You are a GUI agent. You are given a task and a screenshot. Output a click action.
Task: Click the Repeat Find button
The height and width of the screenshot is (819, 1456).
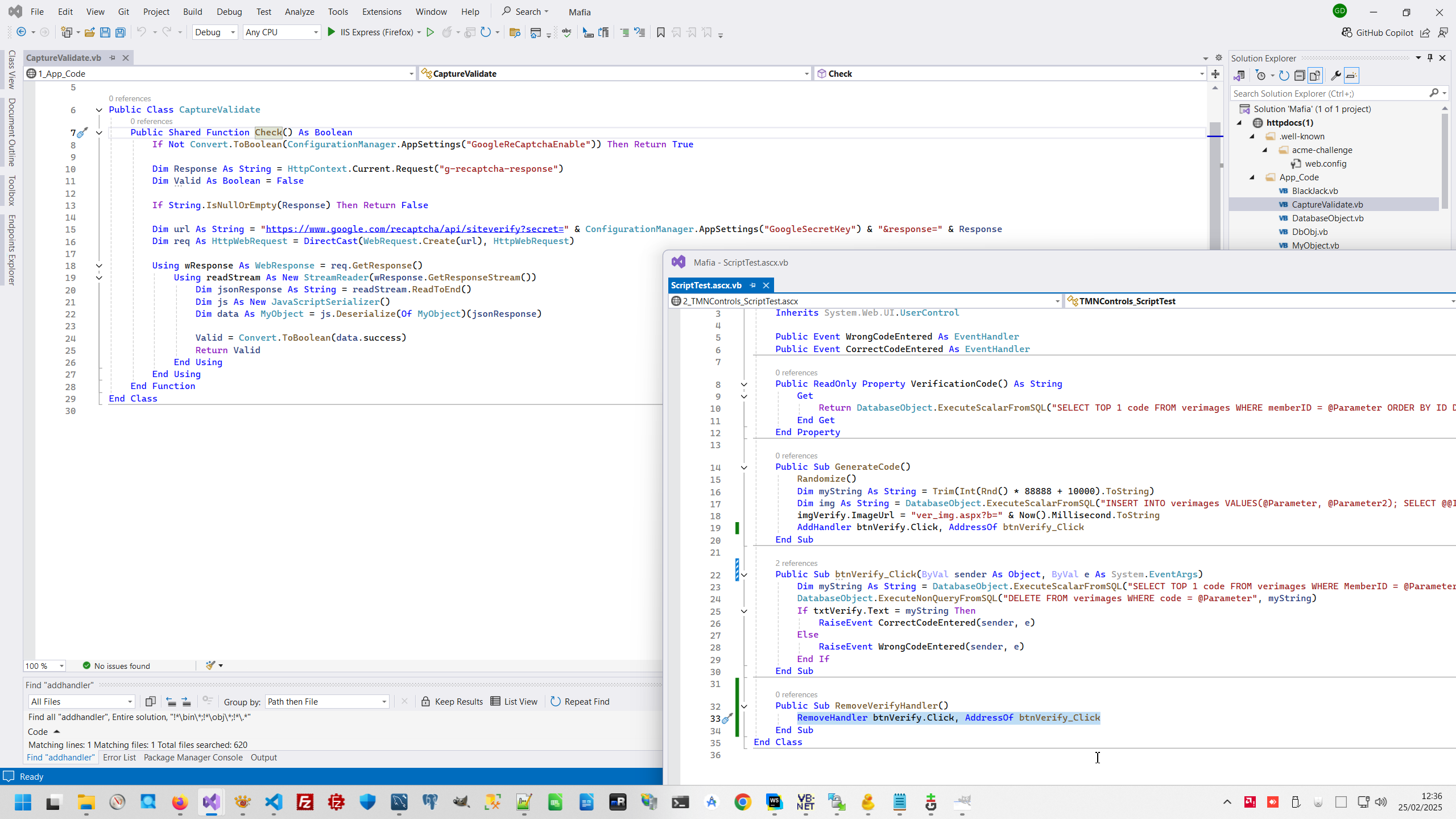pyautogui.click(x=580, y=701)
